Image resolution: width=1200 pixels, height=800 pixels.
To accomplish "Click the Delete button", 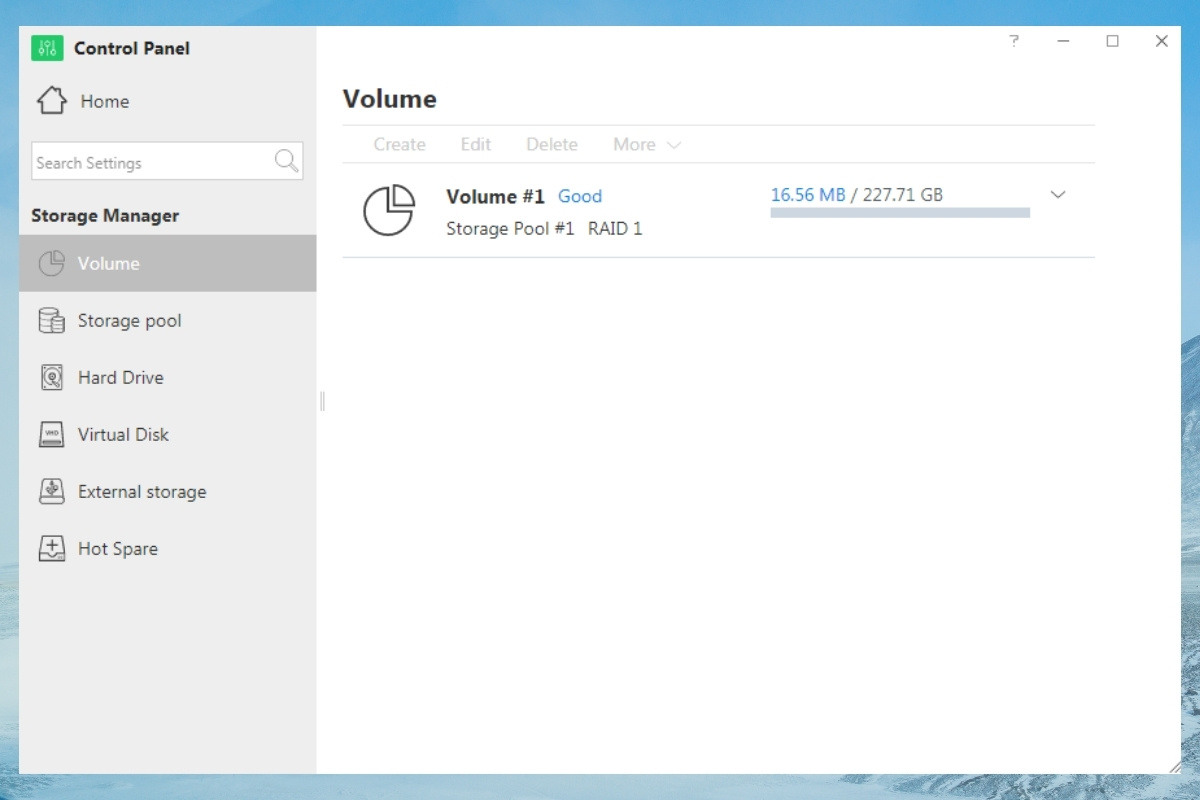I will (x=552, y=145).
